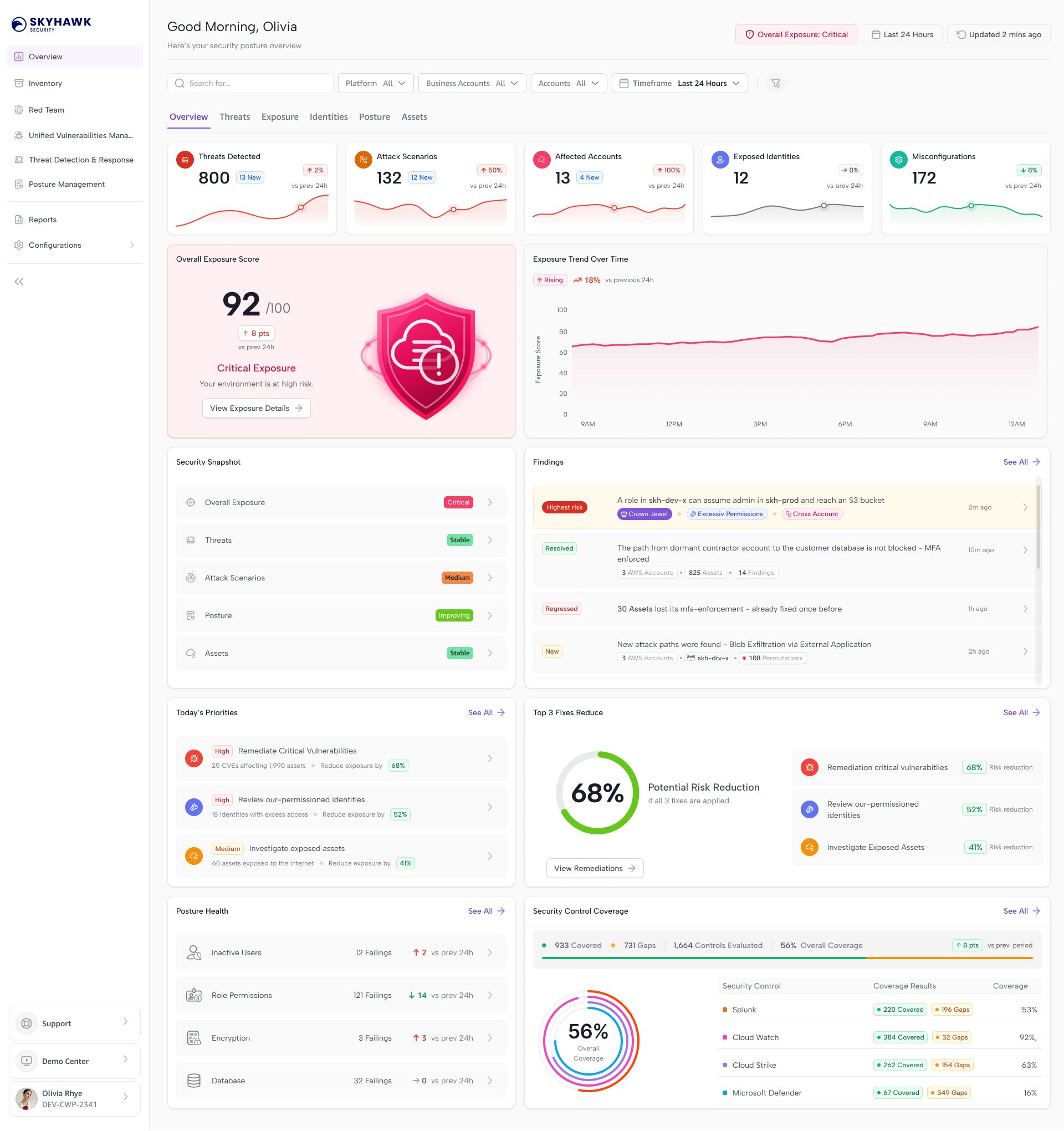This screenshot has width=1064, height=1131.
Task: Click View Exposure Details button
Action: 257,409
